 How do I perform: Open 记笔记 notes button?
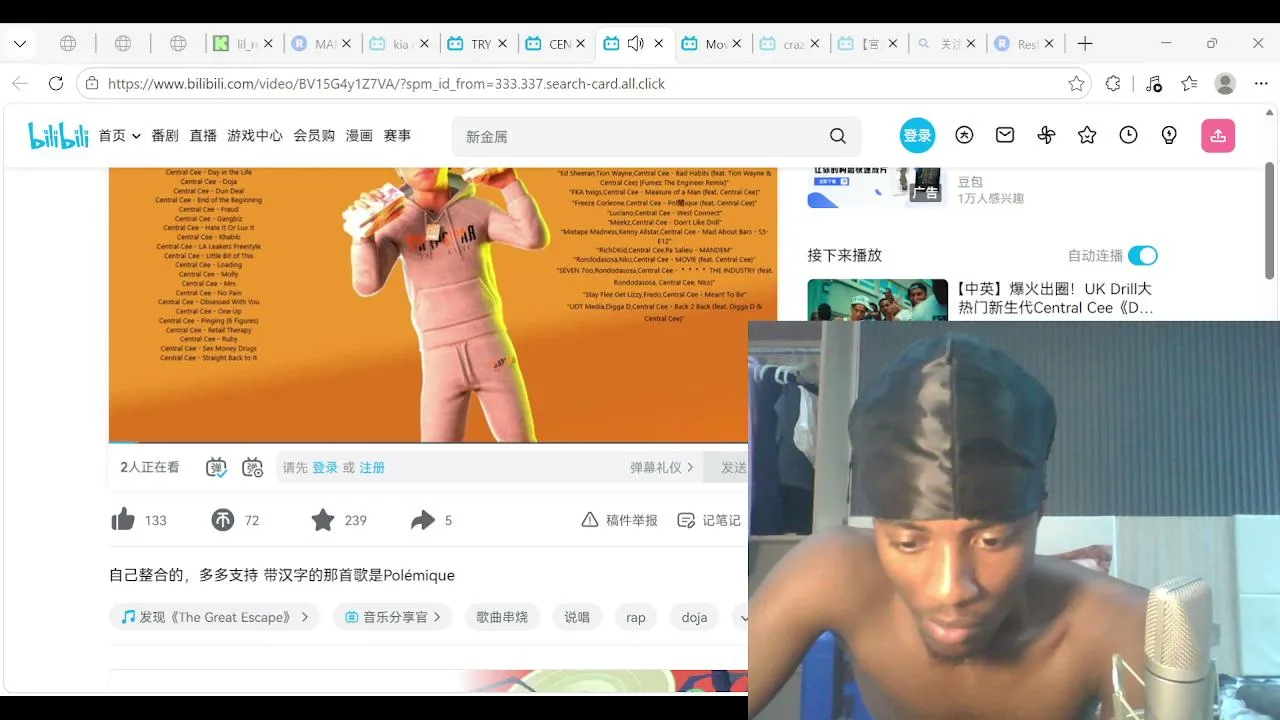tap(709, 520)
